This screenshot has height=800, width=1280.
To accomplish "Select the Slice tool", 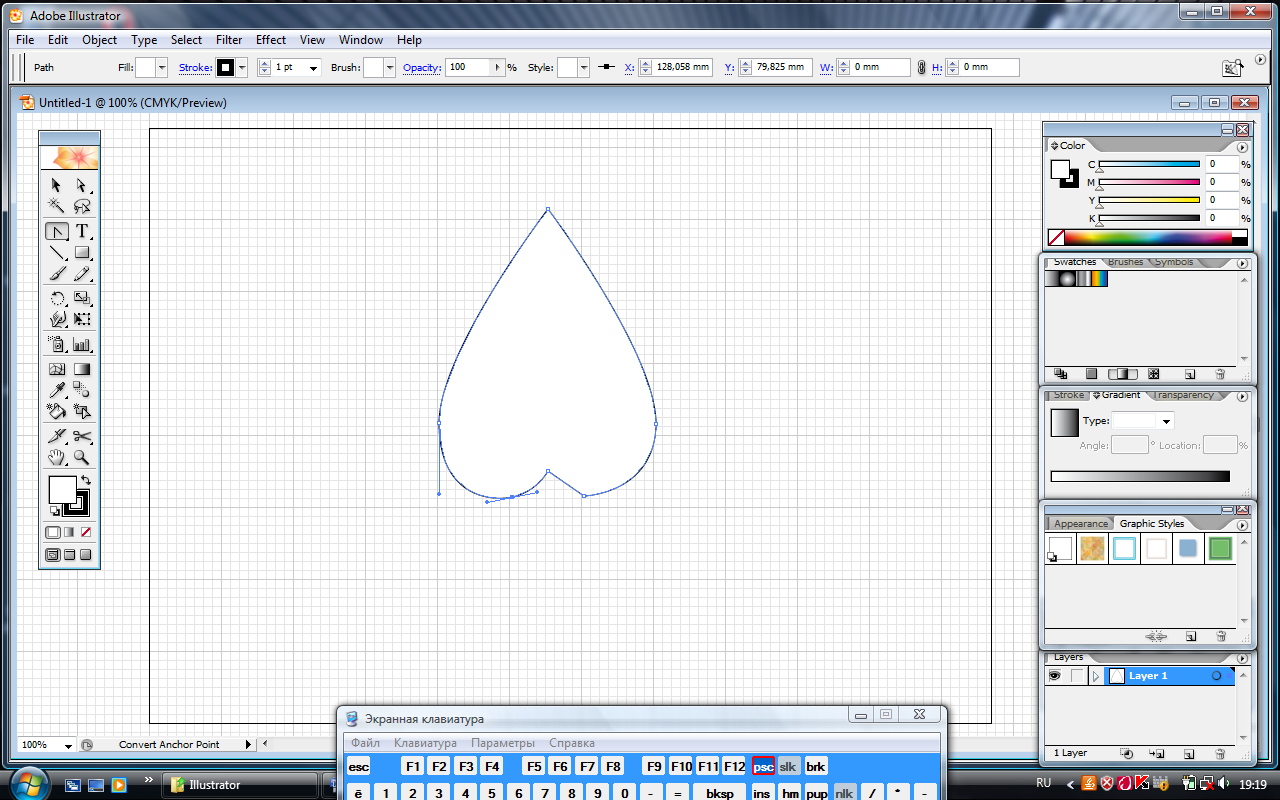I will [57, 436].
